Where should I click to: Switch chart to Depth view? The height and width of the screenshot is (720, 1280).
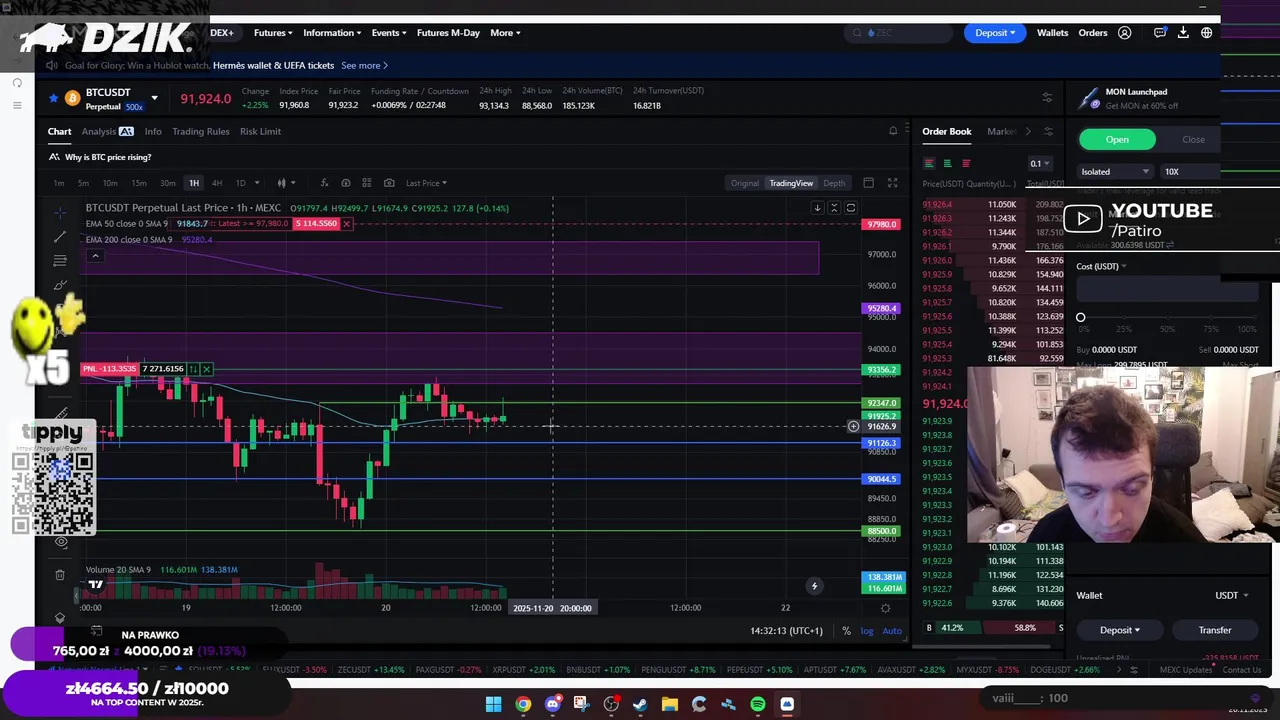pos(834,183)
